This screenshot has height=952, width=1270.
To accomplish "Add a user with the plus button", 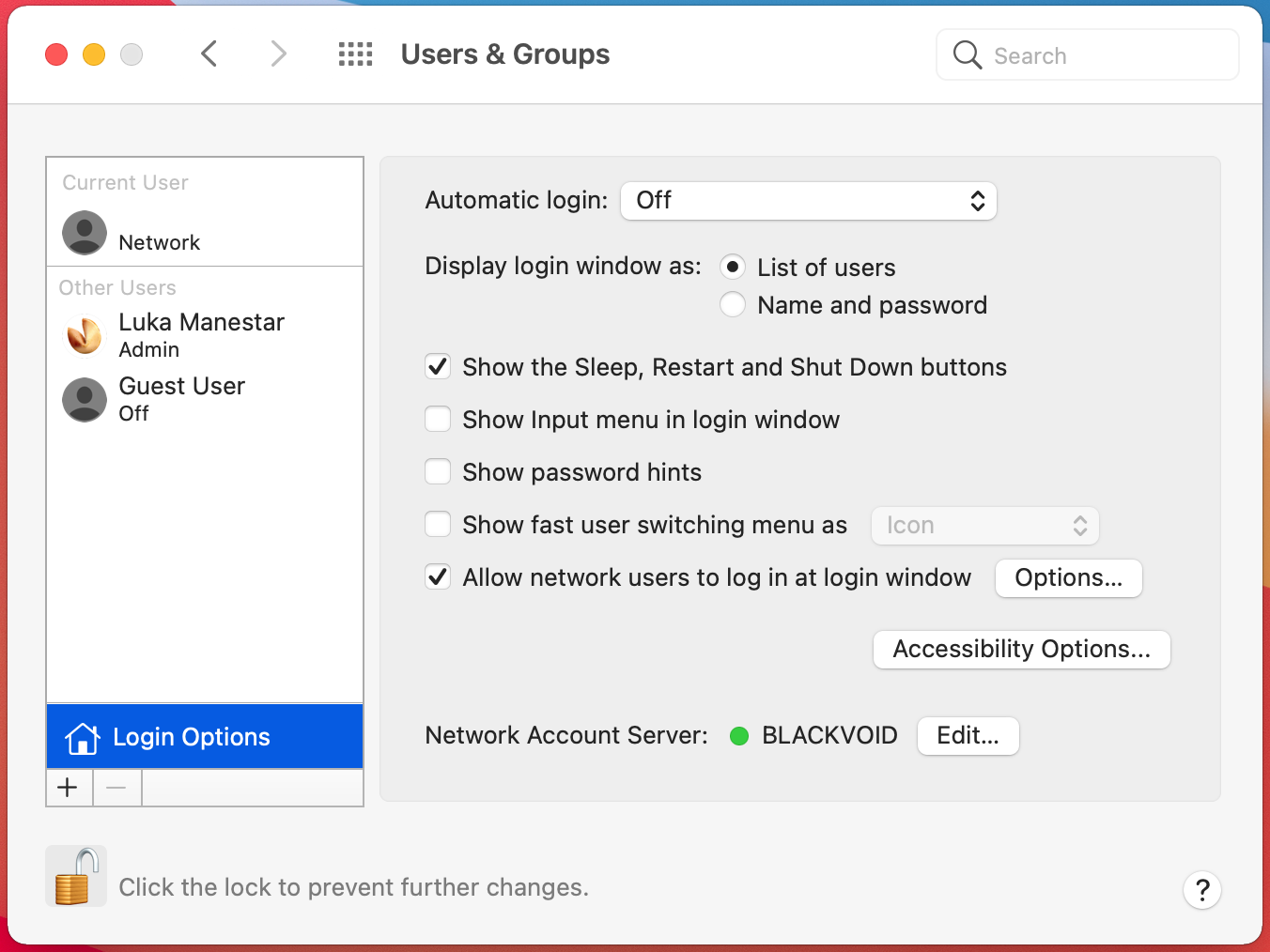I will (69, 788).
